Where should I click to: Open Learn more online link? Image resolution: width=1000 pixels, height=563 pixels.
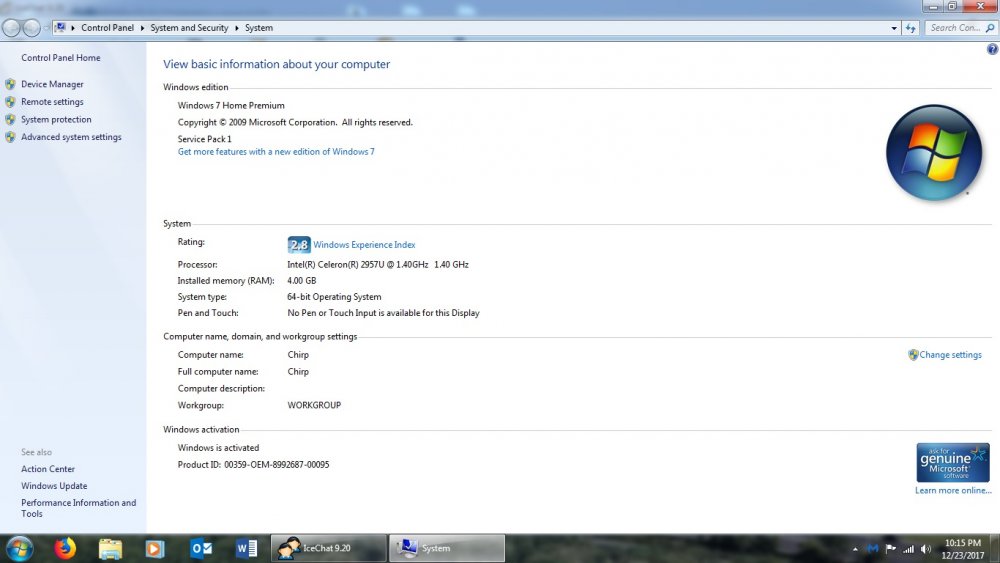click(x=953, y=490)
